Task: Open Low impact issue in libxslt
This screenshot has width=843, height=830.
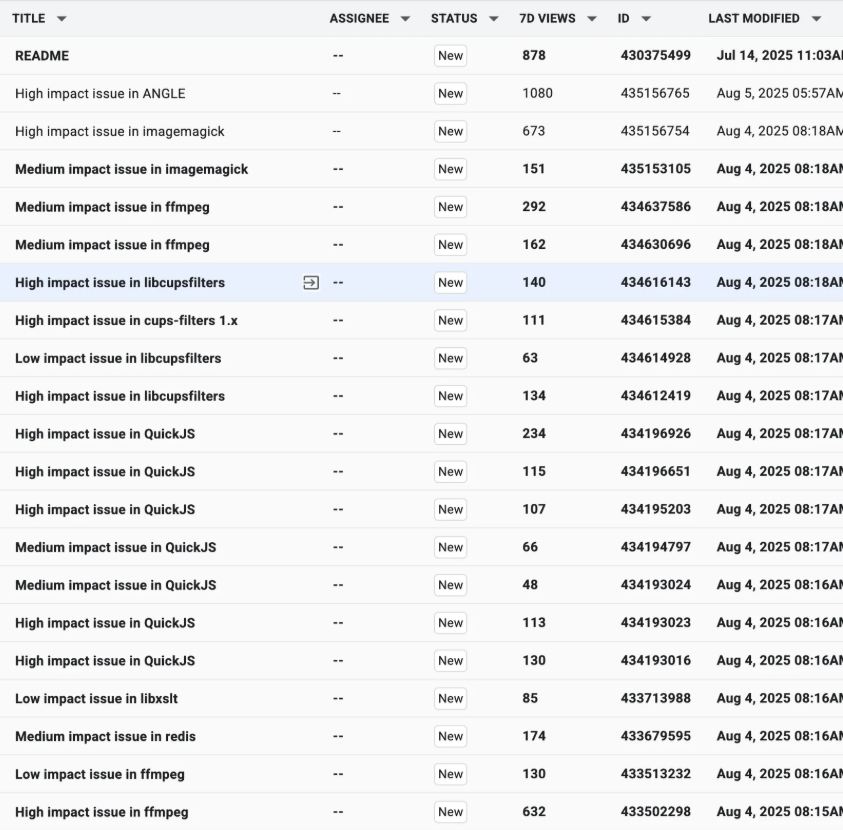Action: click(x=96, y=699)
